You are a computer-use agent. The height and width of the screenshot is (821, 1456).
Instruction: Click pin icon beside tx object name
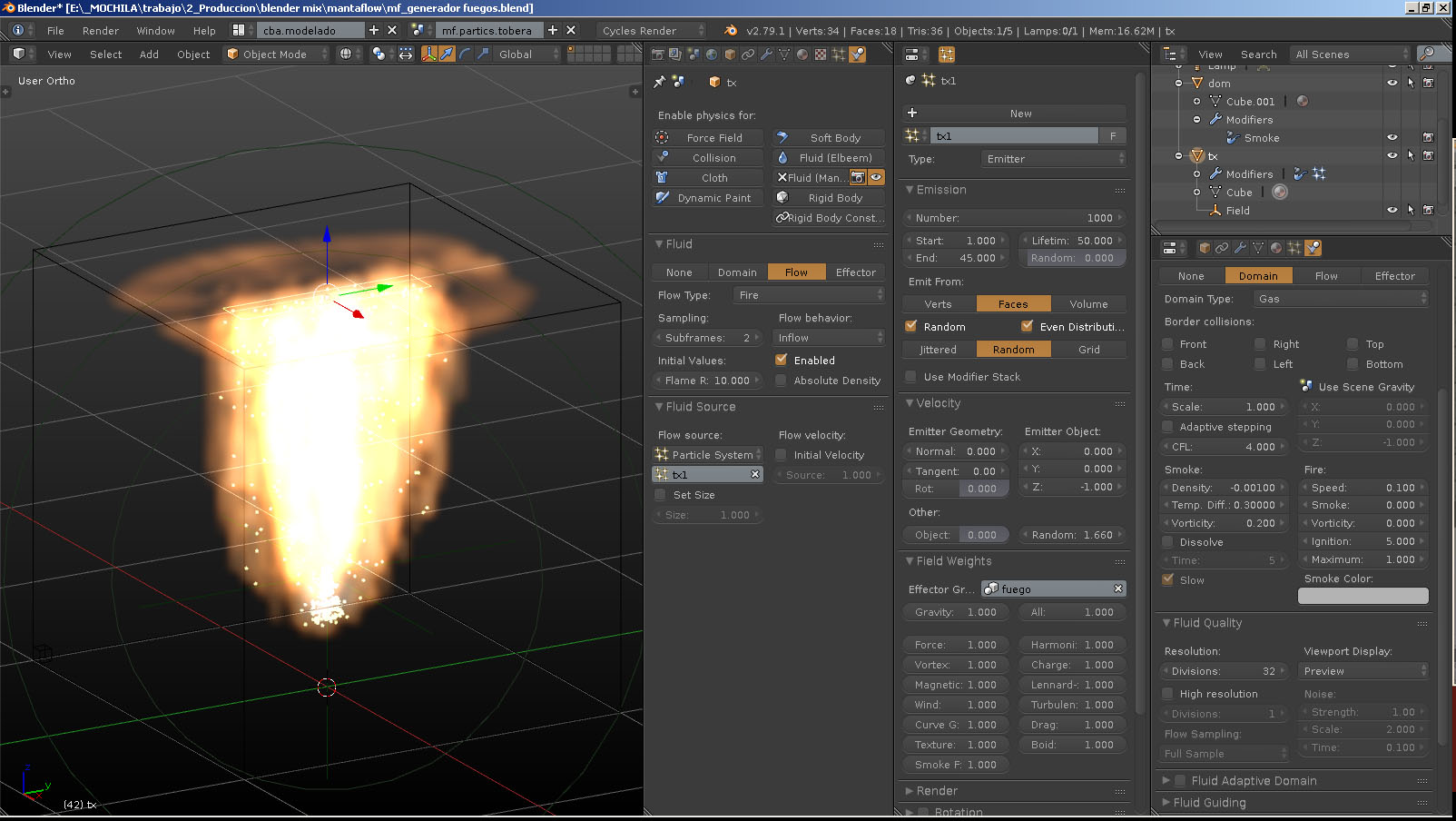click(660, 82)
